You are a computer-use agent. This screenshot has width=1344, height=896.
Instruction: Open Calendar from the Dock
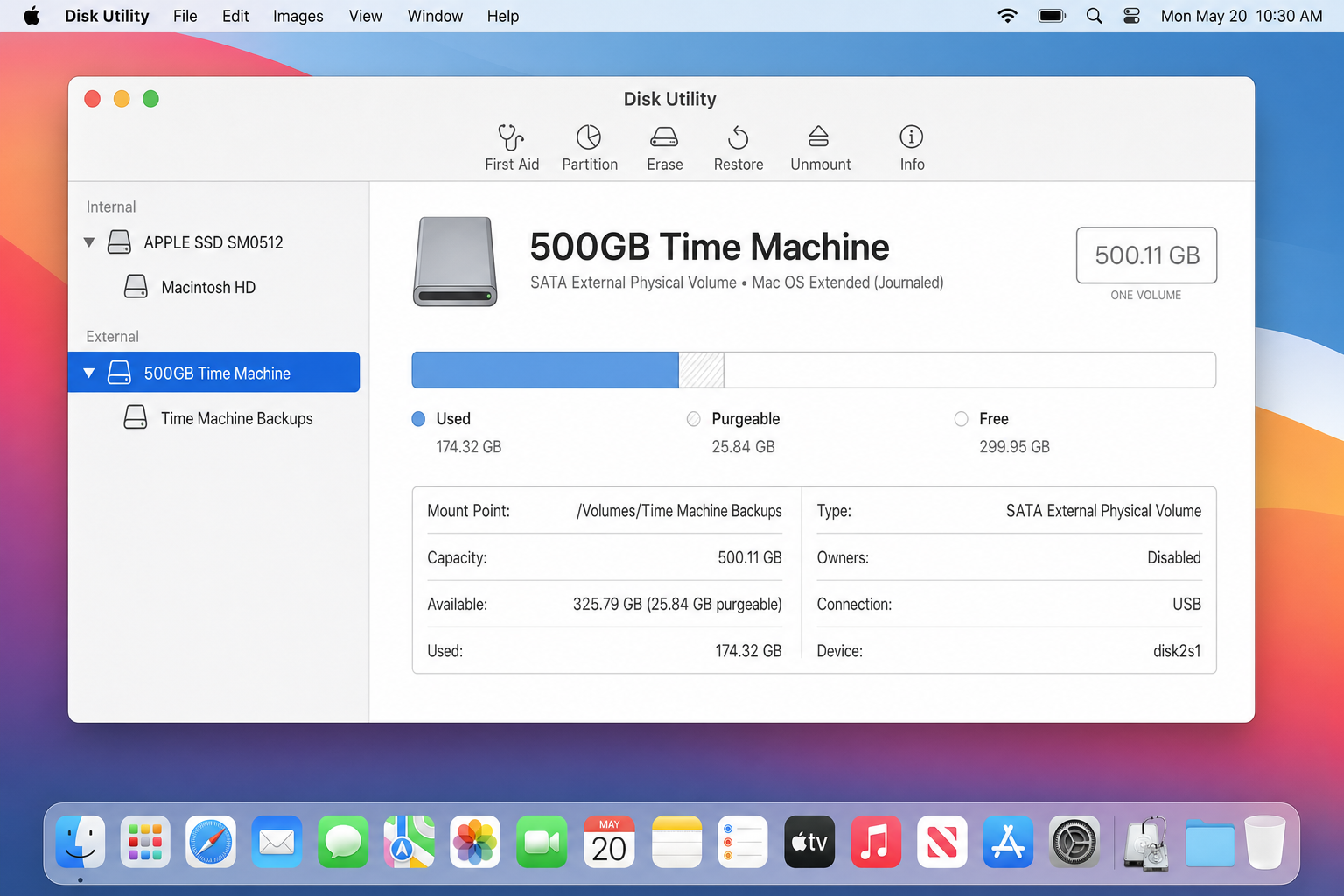609,842
